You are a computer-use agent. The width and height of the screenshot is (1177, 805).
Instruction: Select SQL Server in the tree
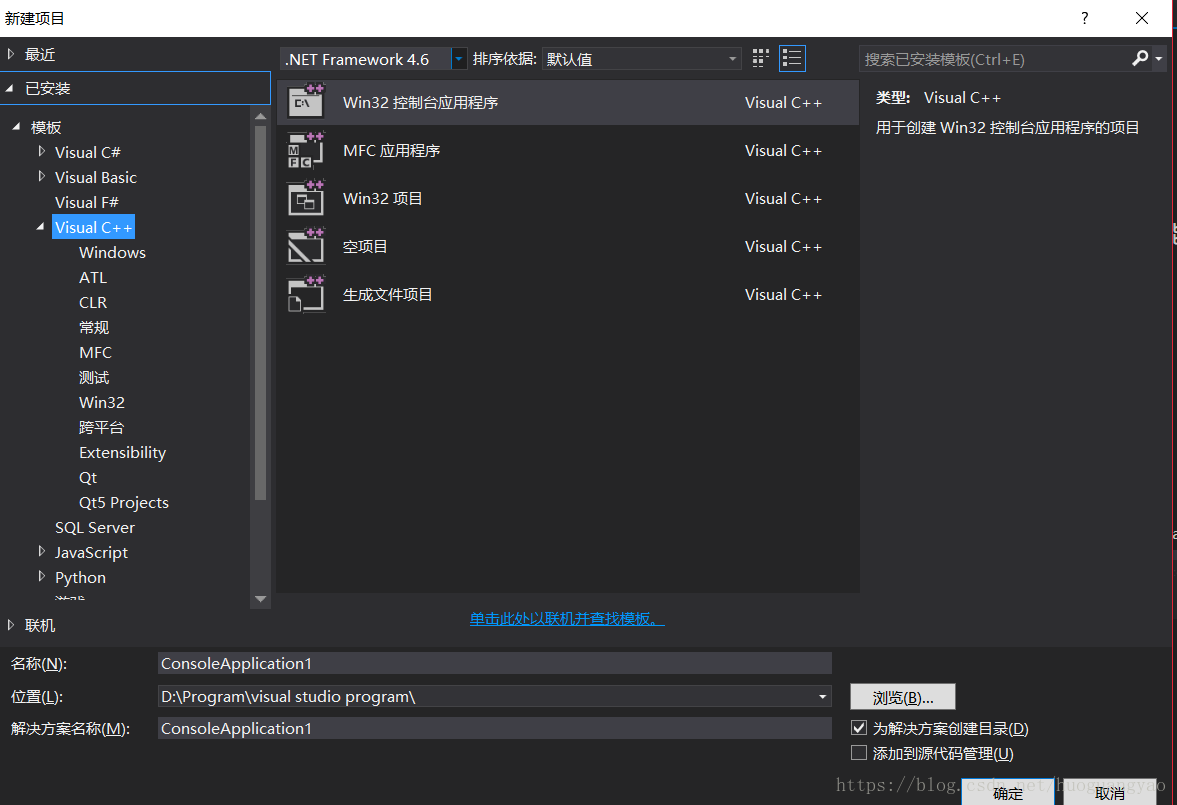pyautogui.click(x=95, y=528)
